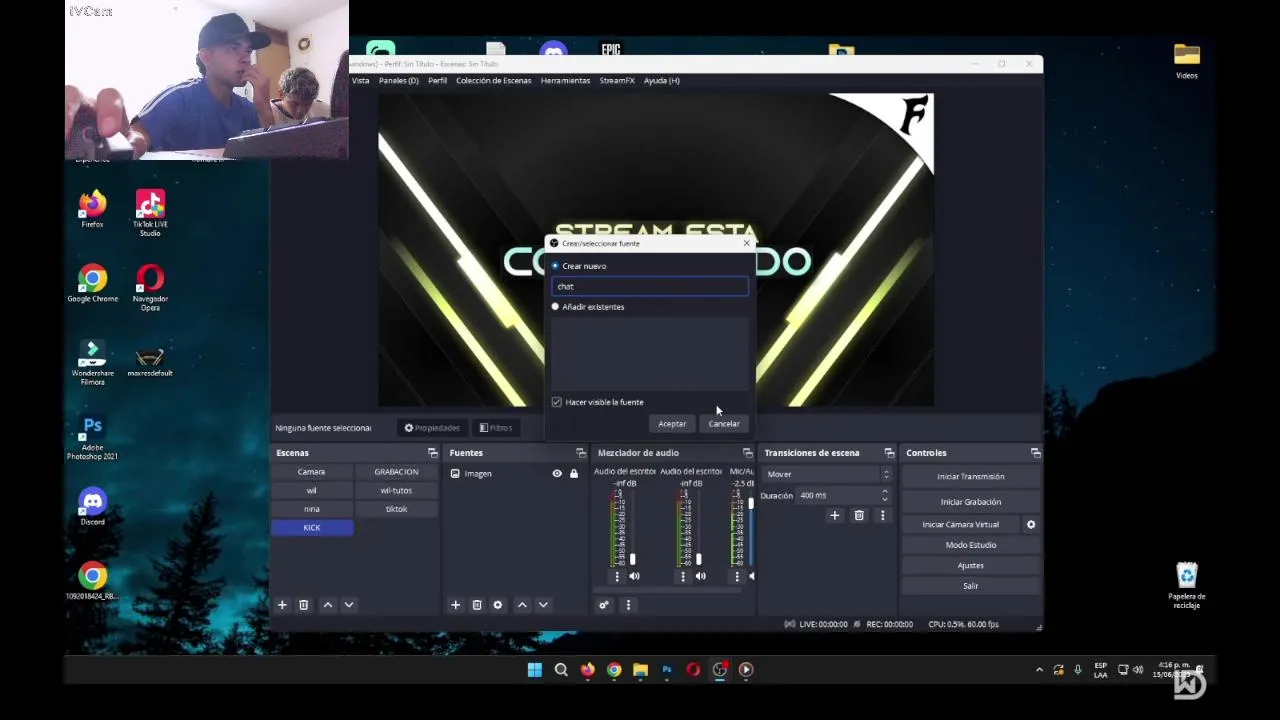This screenshot has height=720, width=1280.
Task: Click Iniciar Transmisión button
Action: coord(970,477)
